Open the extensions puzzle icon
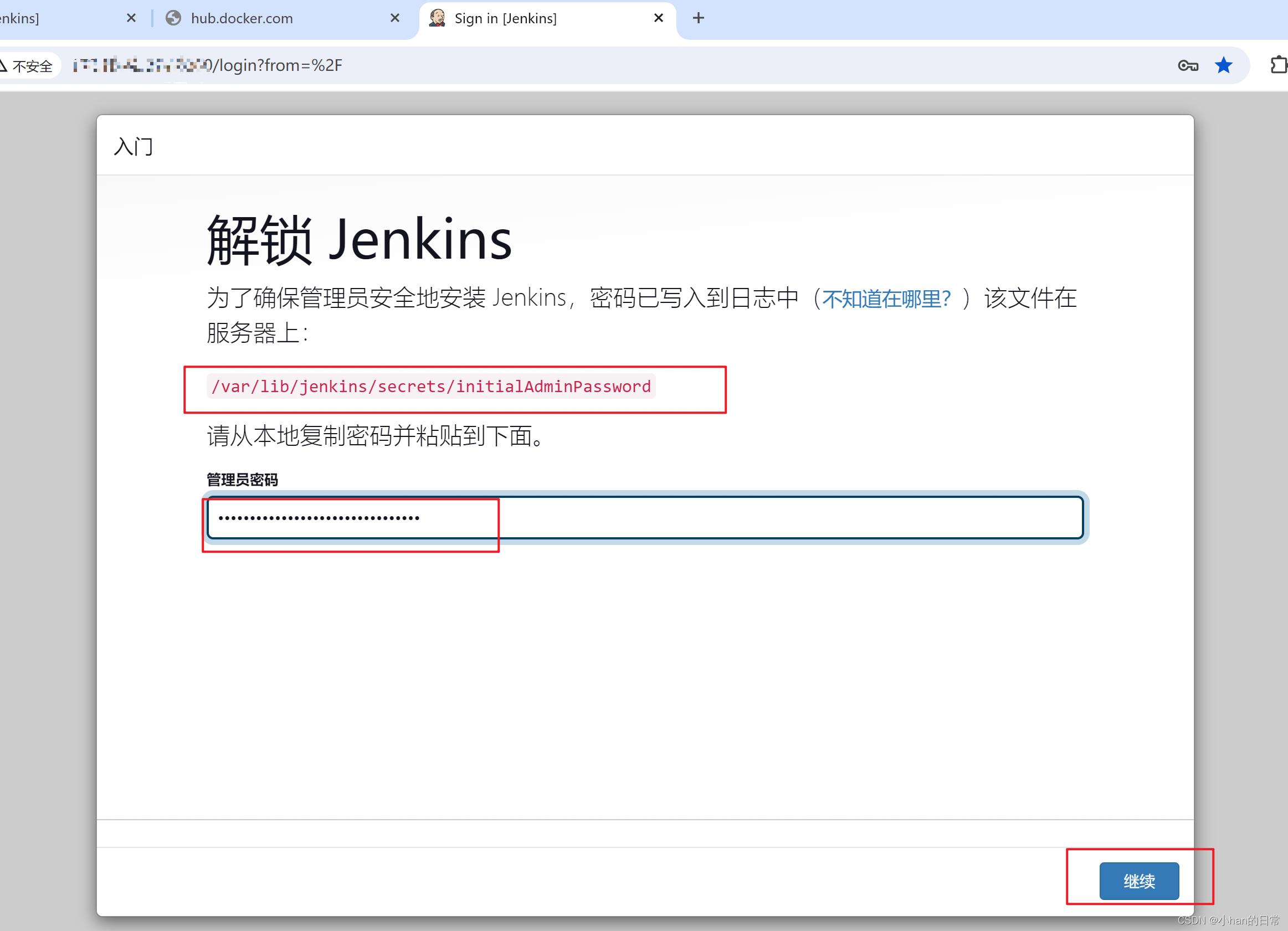1288x931 pixels. coord(1279,65)
